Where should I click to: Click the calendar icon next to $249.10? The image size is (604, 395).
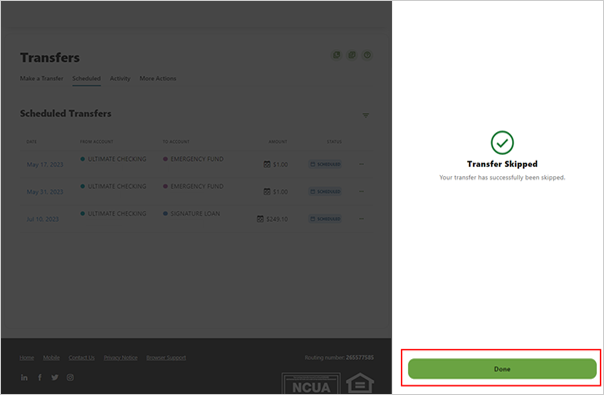tap(260, 219)
